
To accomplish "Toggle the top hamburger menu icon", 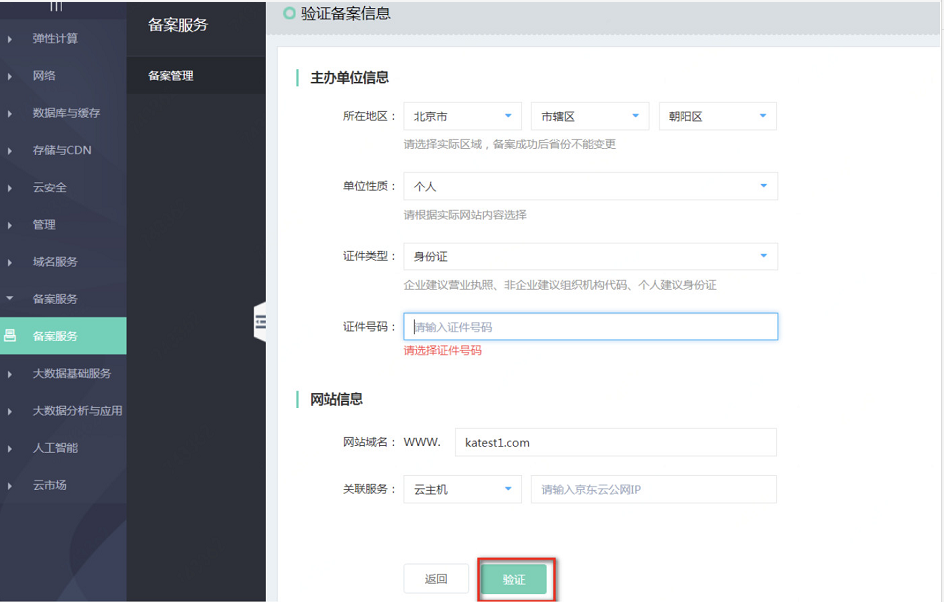I will [x=56, y=6].
